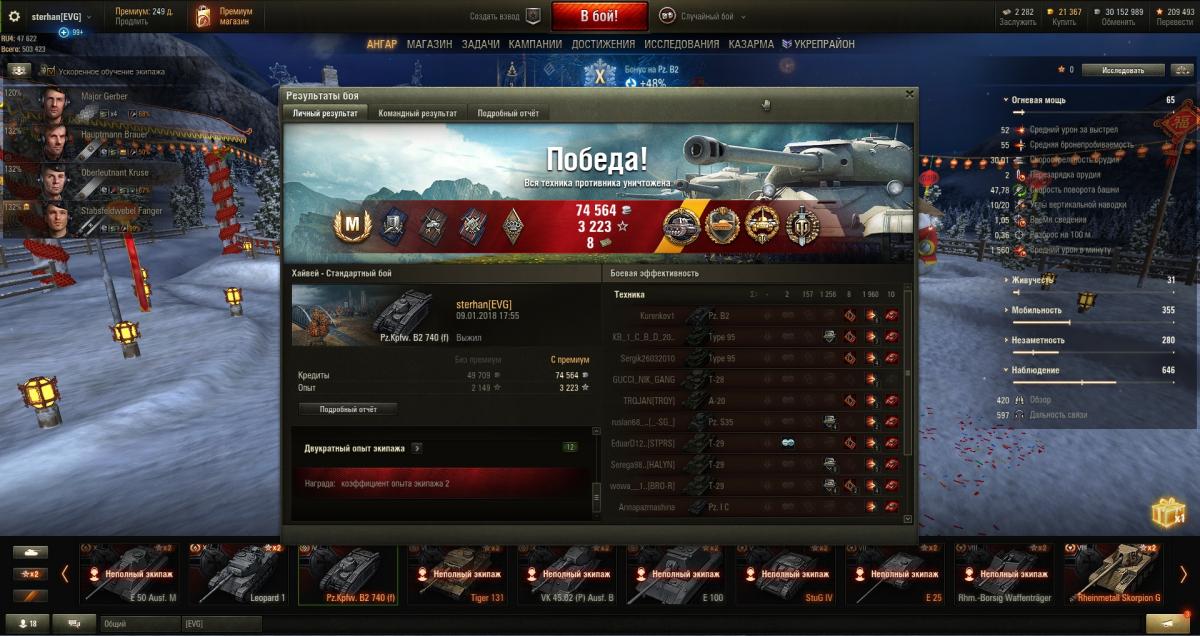Click the Подробный отчёт button
The width and height of the screenshot is (1200, 636).
[x=348, y=409]
